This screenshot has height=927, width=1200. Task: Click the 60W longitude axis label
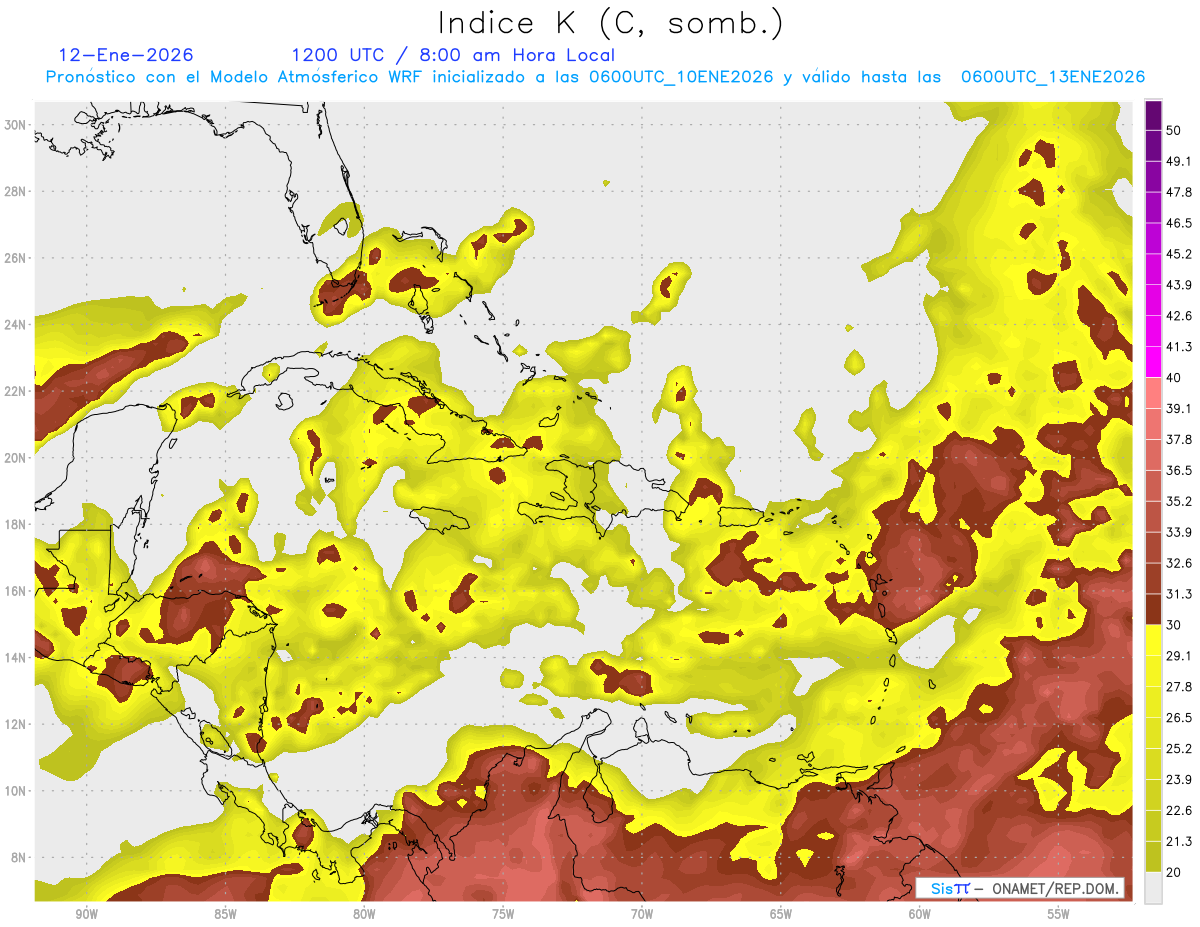pyautogui.click(x=920, y=914)
